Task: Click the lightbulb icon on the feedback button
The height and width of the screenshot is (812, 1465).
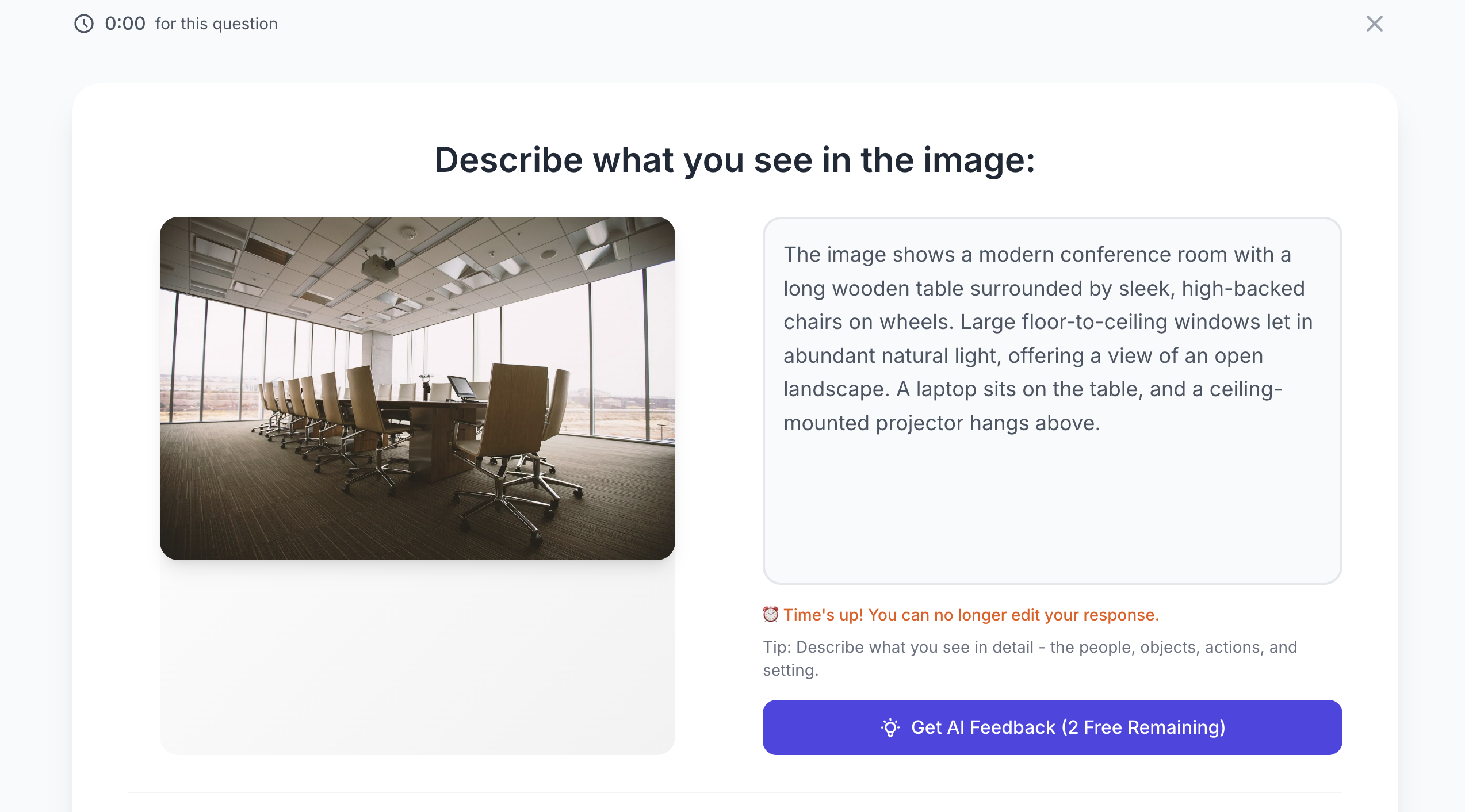Action: click(890, 727)
